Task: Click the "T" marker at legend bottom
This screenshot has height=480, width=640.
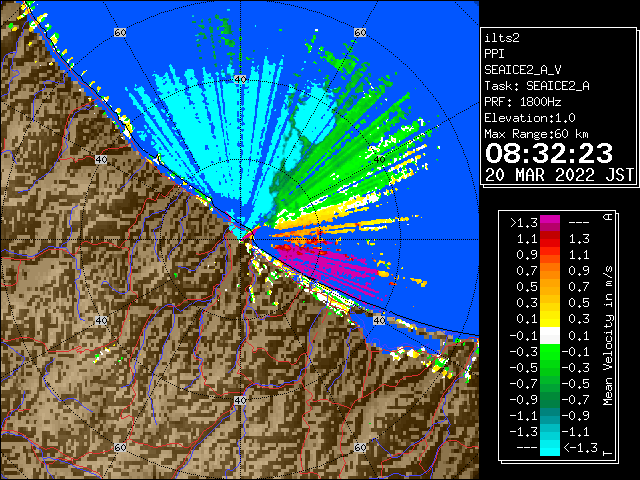Action: pyautogui.click(x=608, y=453)
